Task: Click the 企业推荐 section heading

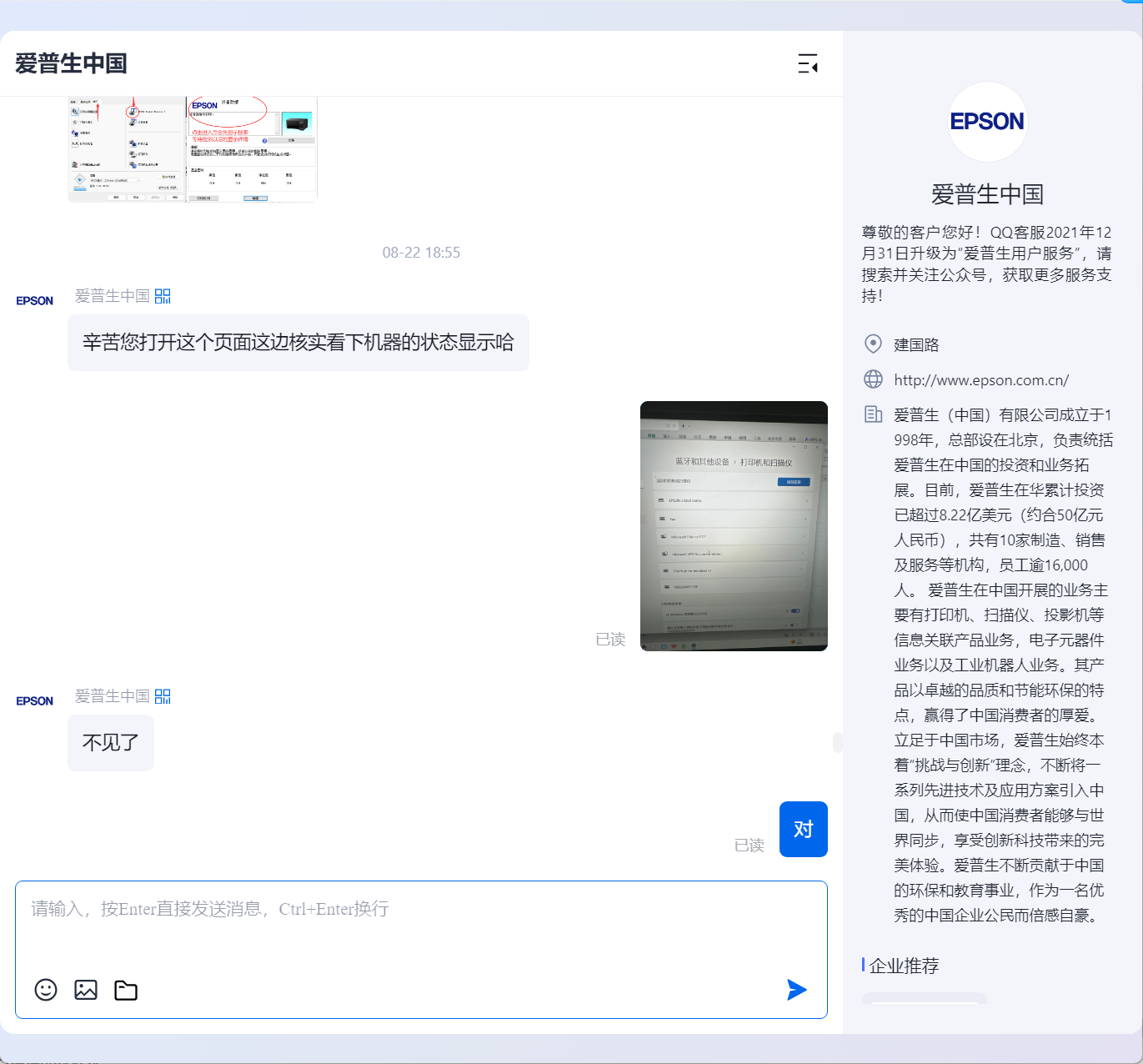Action: click(x=904, y=966)
